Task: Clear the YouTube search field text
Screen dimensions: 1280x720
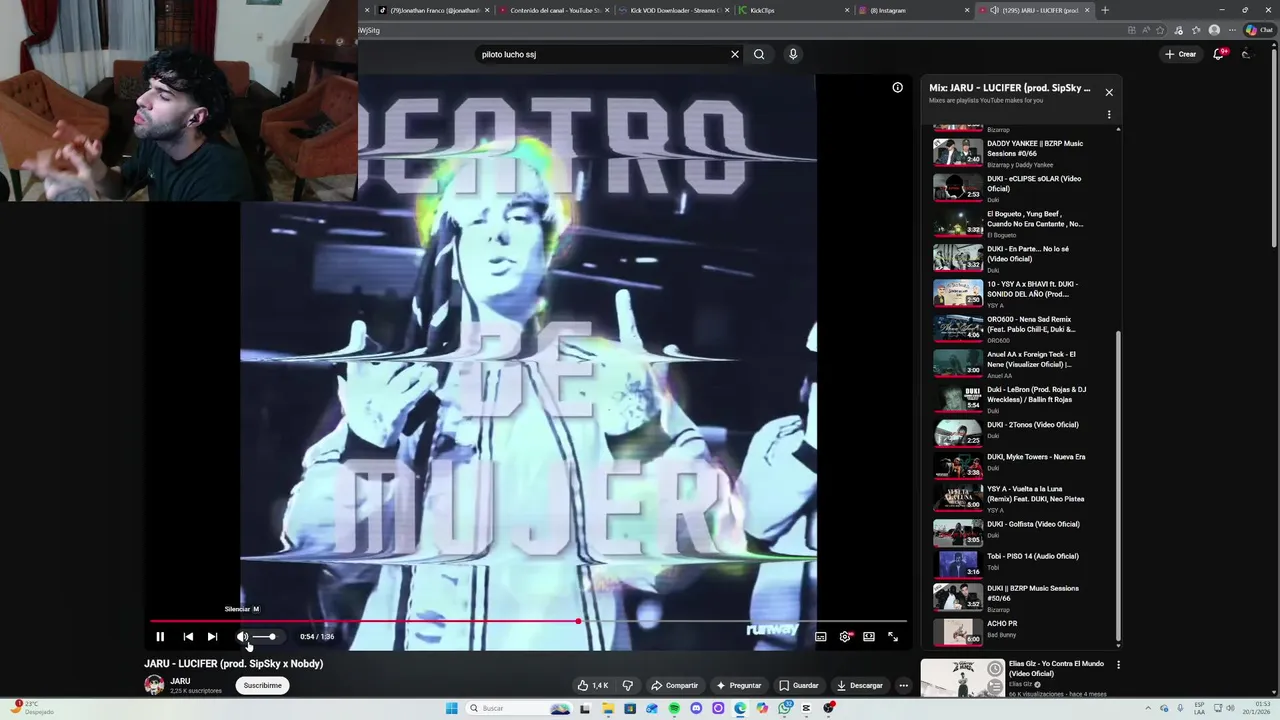Action: pyautogui.click(x=735, y=54)
